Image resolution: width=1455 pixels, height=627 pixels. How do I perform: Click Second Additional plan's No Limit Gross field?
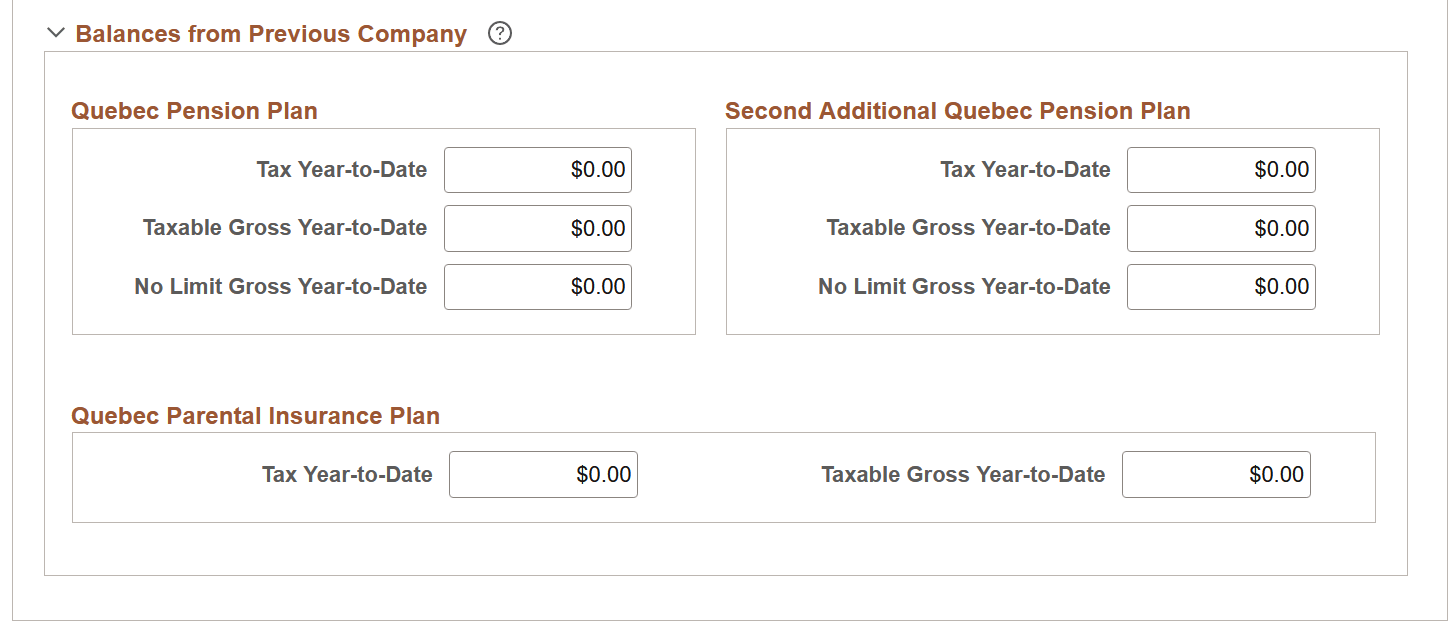1221,287
